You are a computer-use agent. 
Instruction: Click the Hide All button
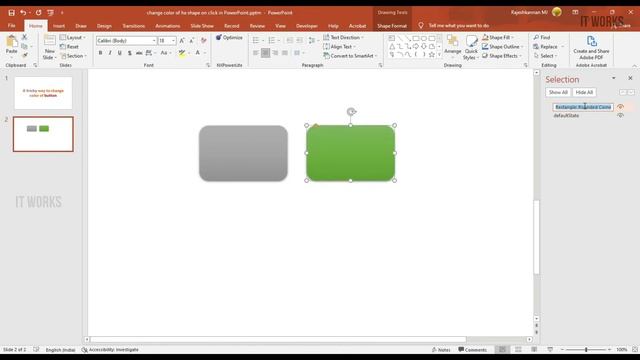tap(584, 92)
